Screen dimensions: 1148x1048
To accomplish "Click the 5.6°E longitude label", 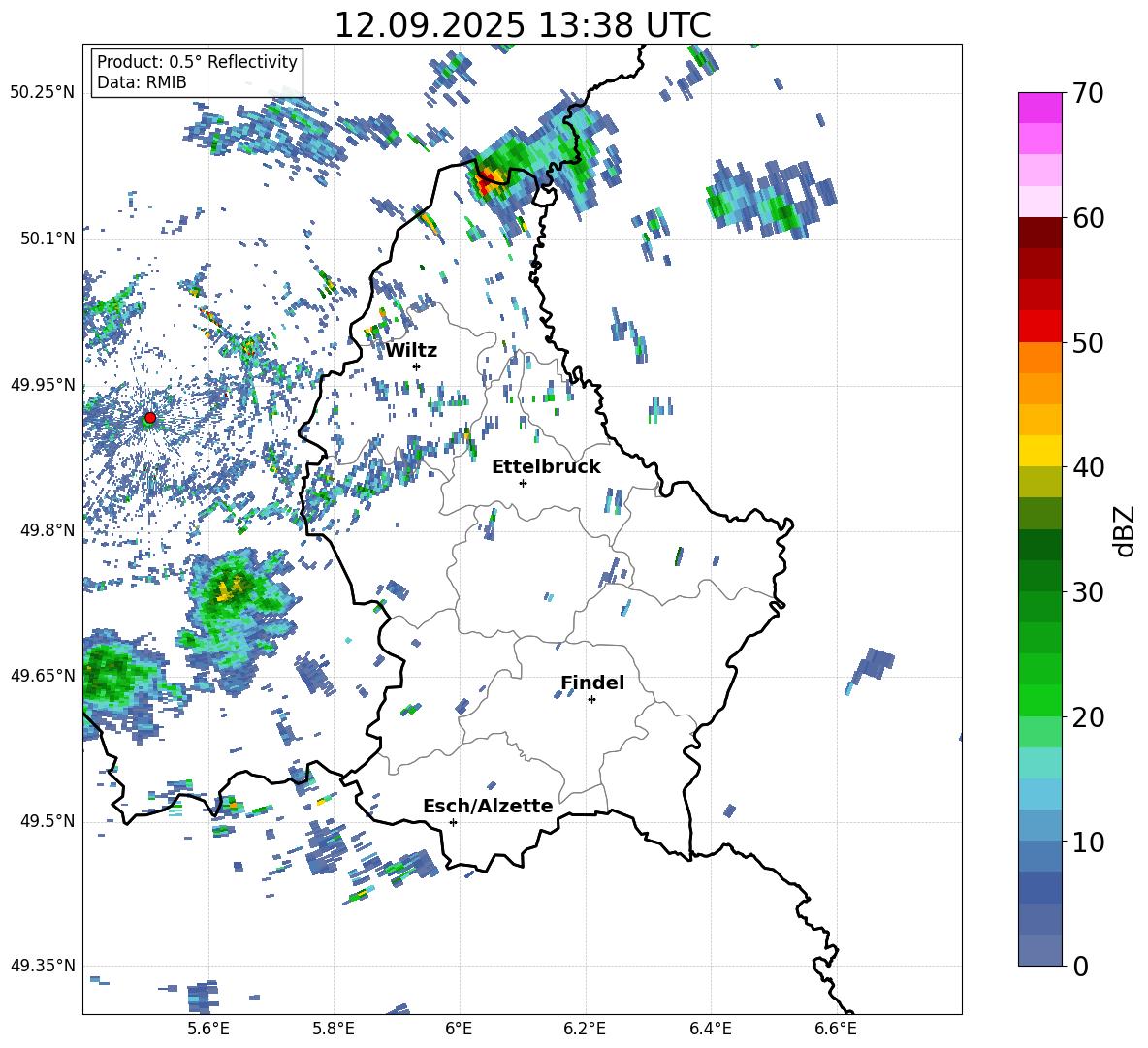I will 208,1029.
